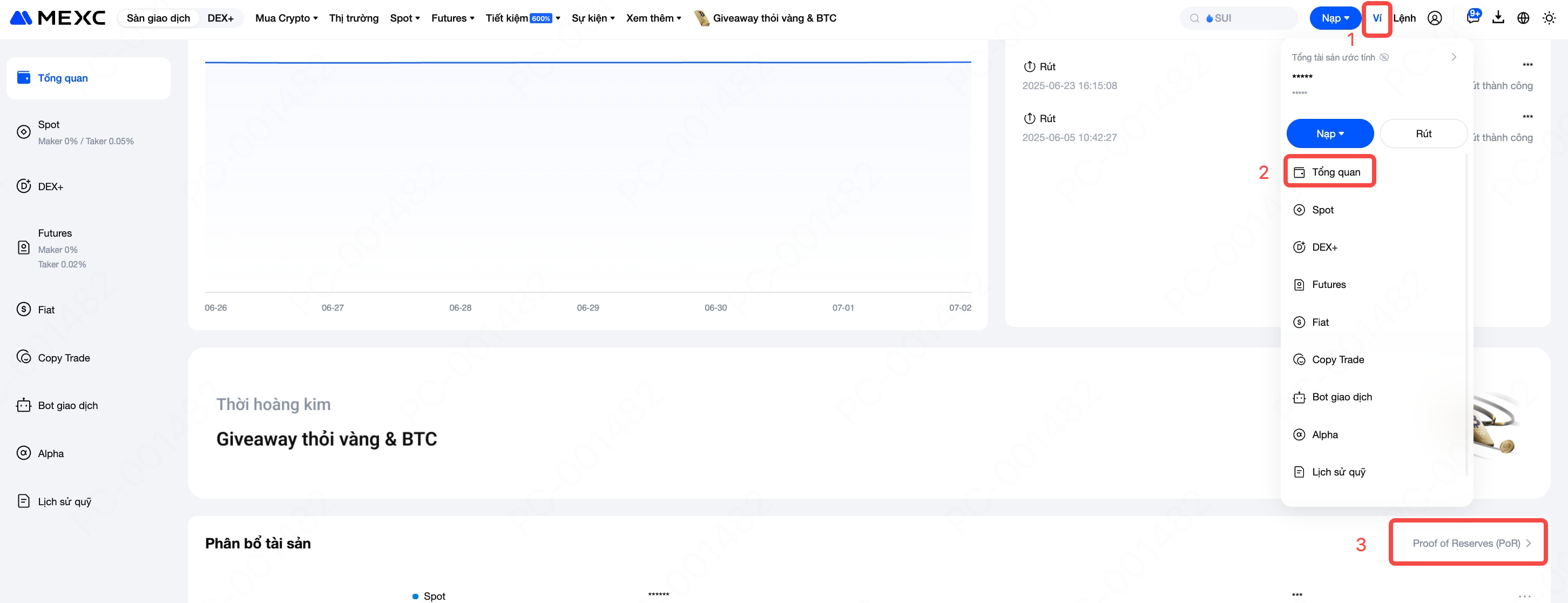Click sidebar DEX+ icon
This screenshot has height=603, width=1568.
(x=24, y=186)
